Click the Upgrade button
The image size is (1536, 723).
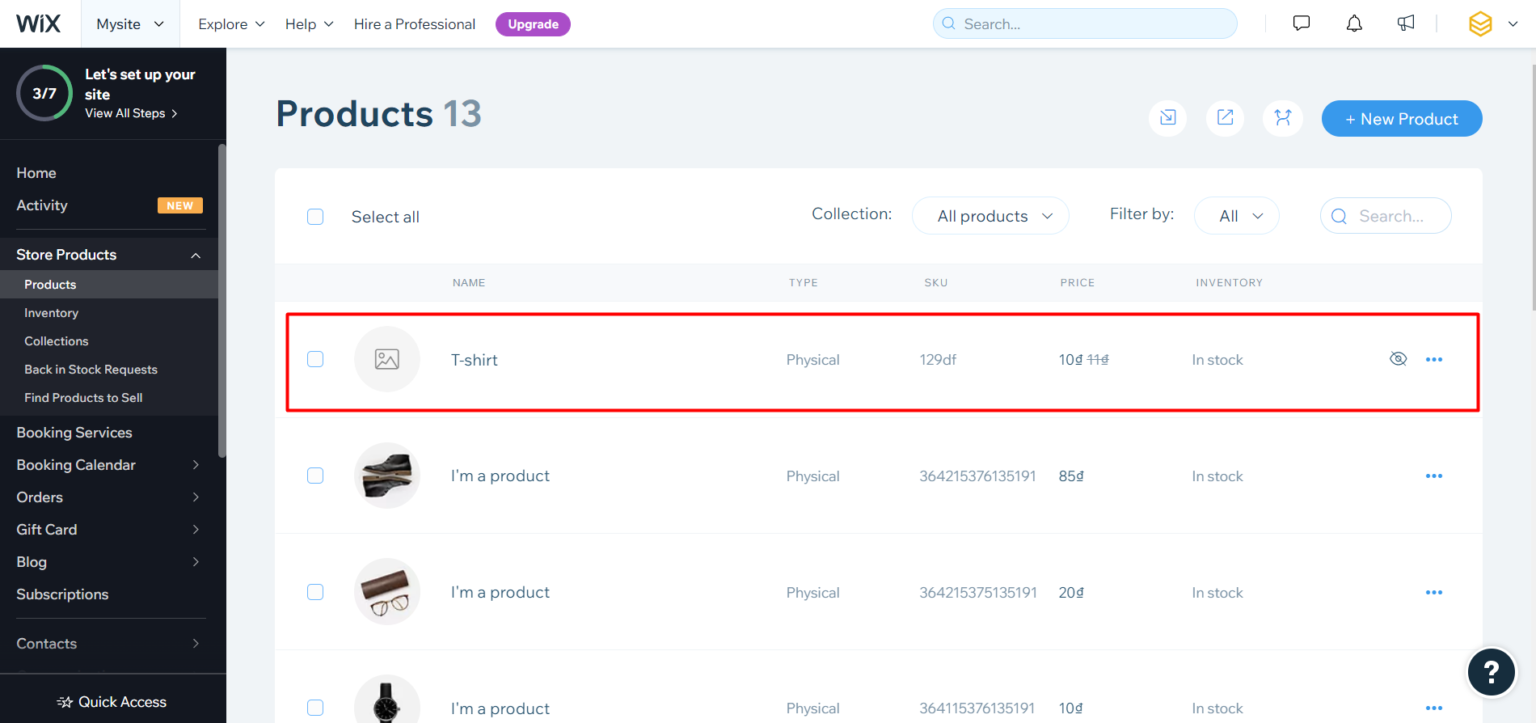point(533,23)
